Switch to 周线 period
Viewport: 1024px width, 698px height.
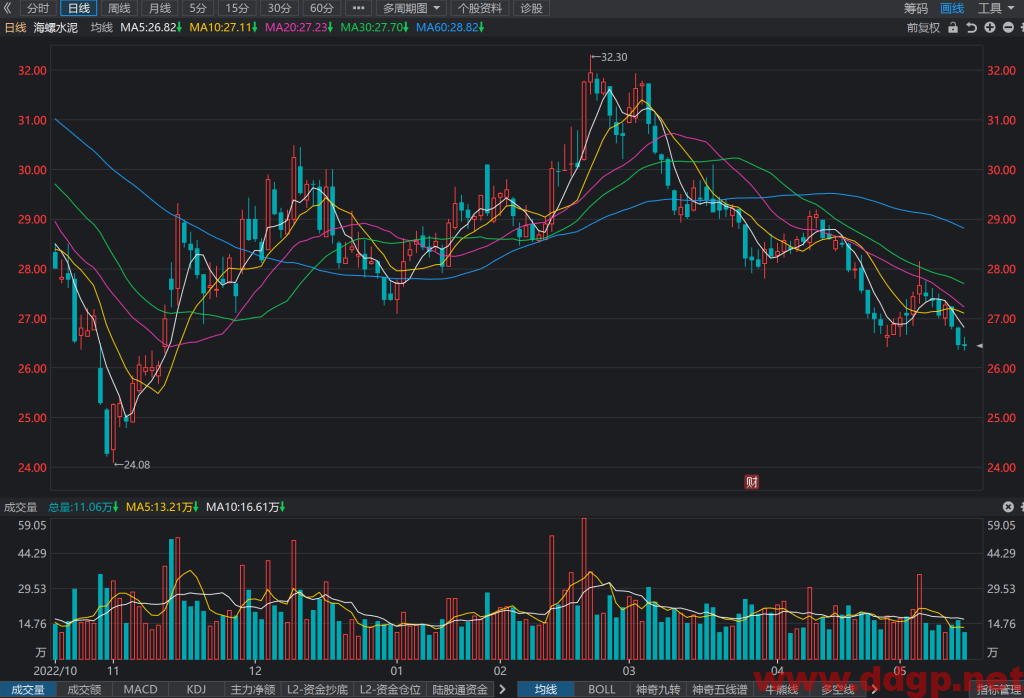[x=119, y=8]
